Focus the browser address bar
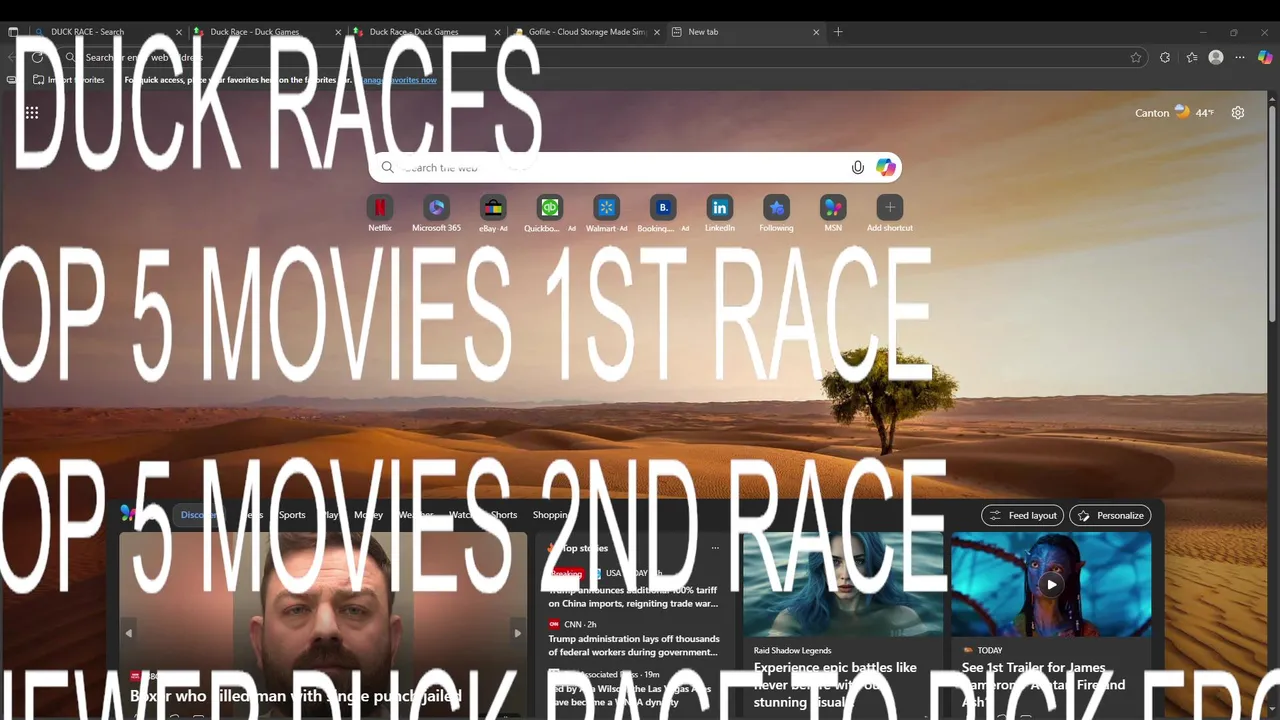Viewport: 1280px width, 720px height. point(600,57)
